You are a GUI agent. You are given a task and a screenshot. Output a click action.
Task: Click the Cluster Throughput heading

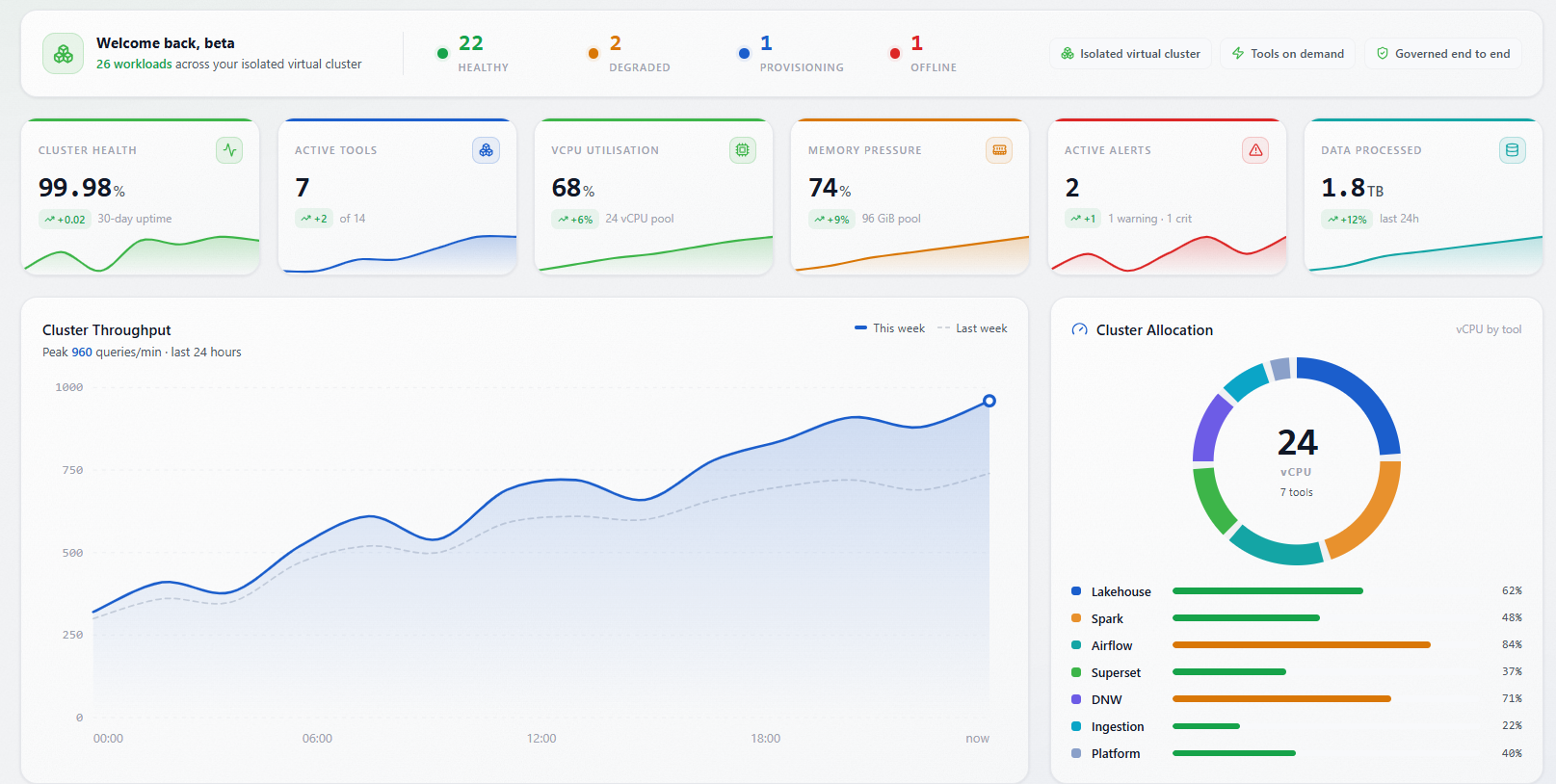pyautogui.click(x=107, y=330)
